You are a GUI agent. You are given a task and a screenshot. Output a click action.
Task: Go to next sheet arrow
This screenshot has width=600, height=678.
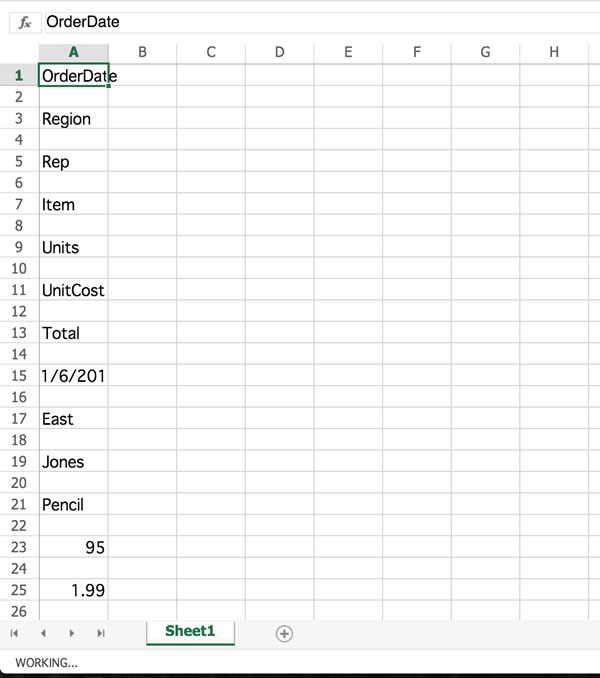click(72, 633)
